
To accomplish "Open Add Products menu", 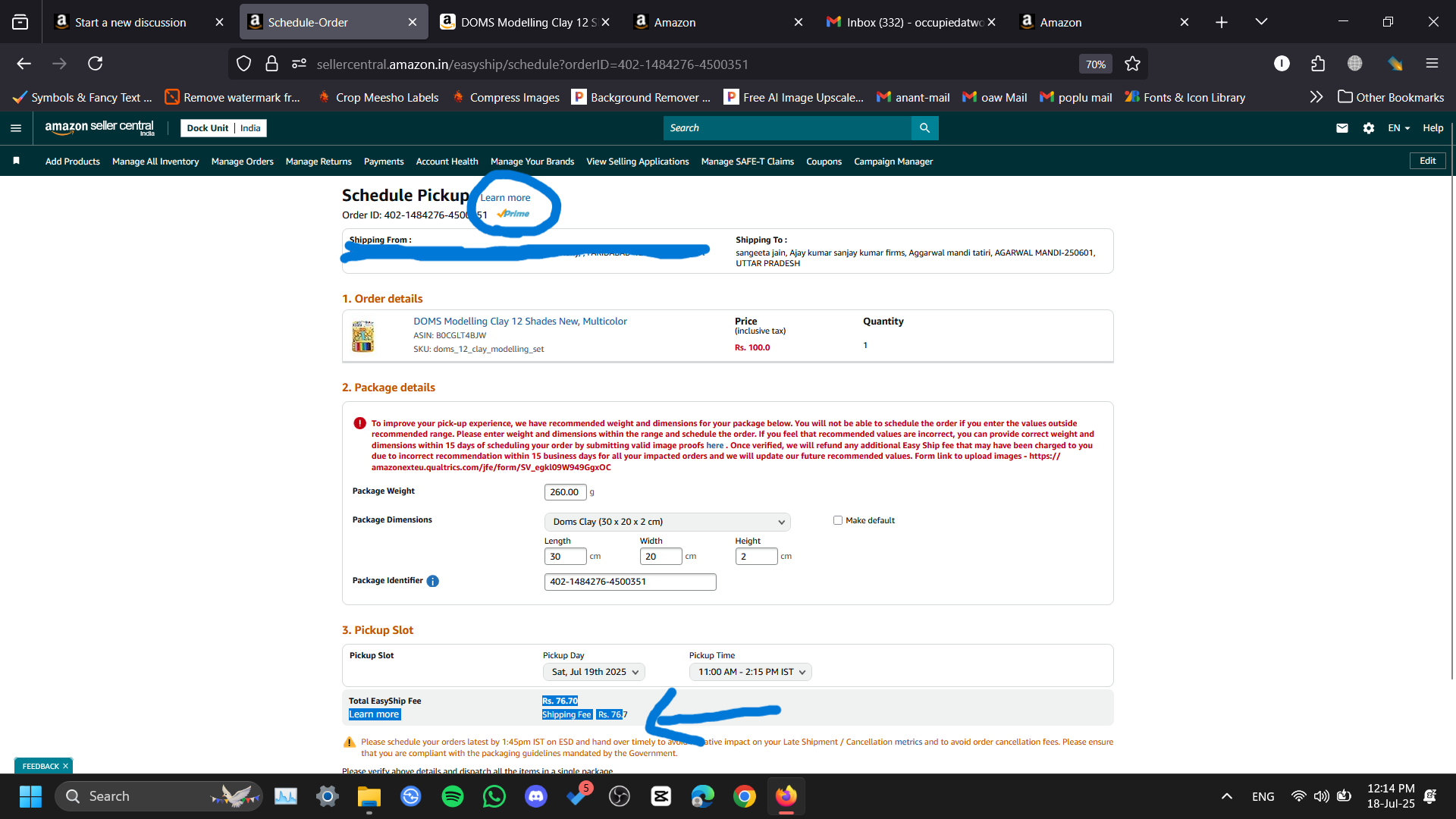I will coord(72,162).
